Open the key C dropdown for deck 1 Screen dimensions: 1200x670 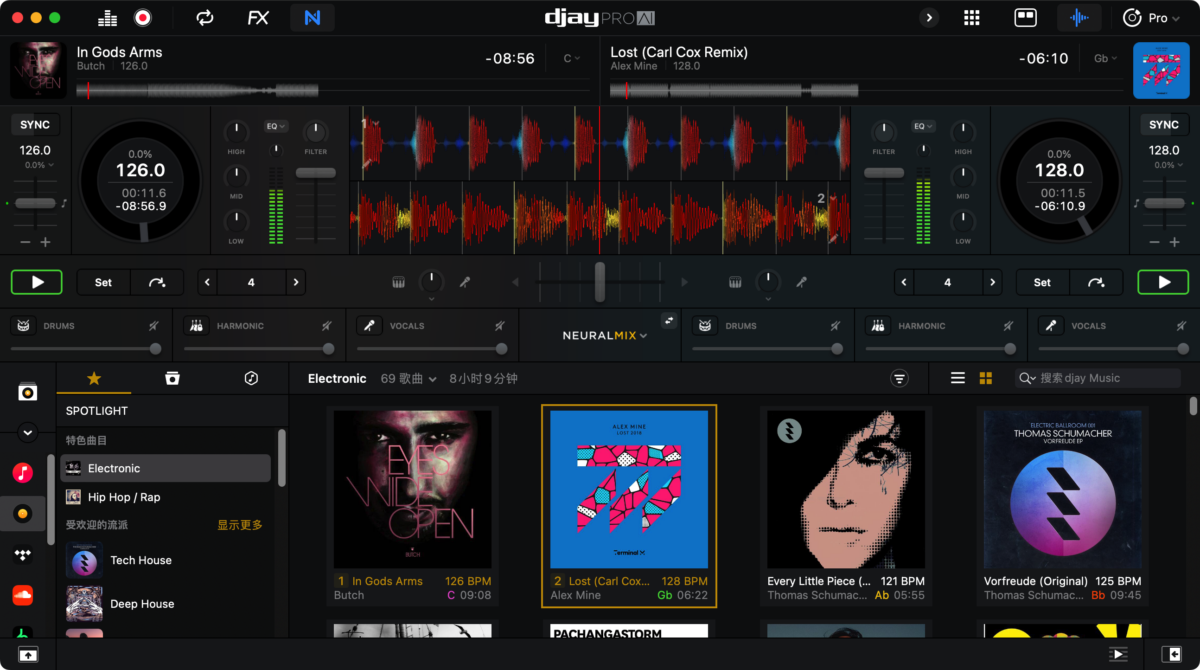coord(571,59)
